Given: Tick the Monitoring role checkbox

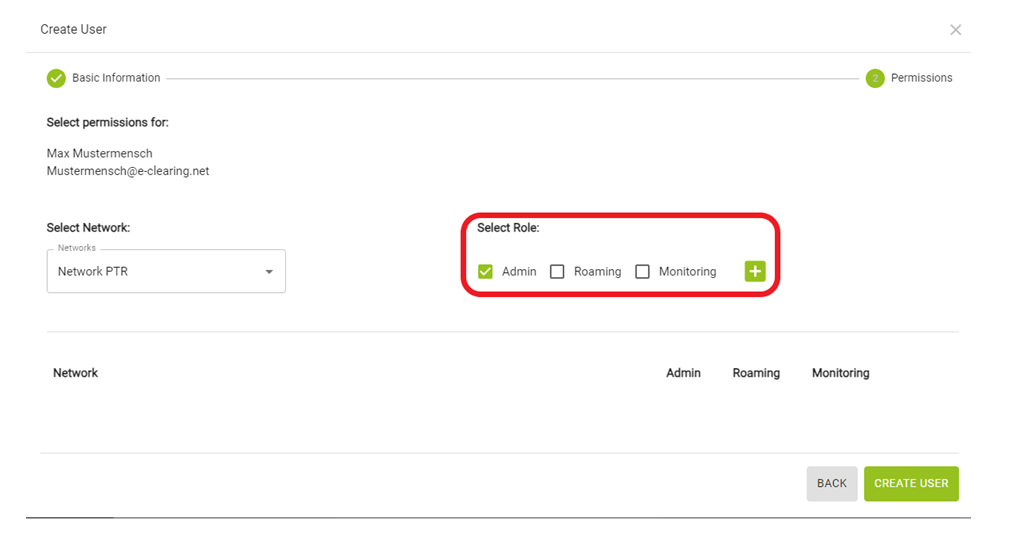Looking at the screenshot, I should click(x=642, y=272).
